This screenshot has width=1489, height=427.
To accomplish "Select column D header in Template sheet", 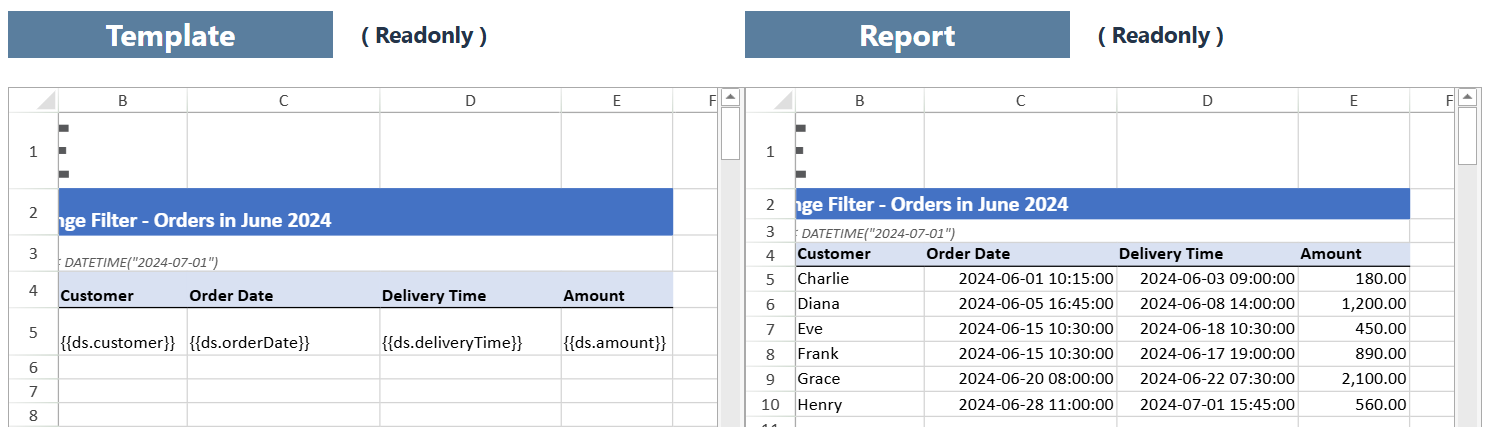I will coord(470,100).
